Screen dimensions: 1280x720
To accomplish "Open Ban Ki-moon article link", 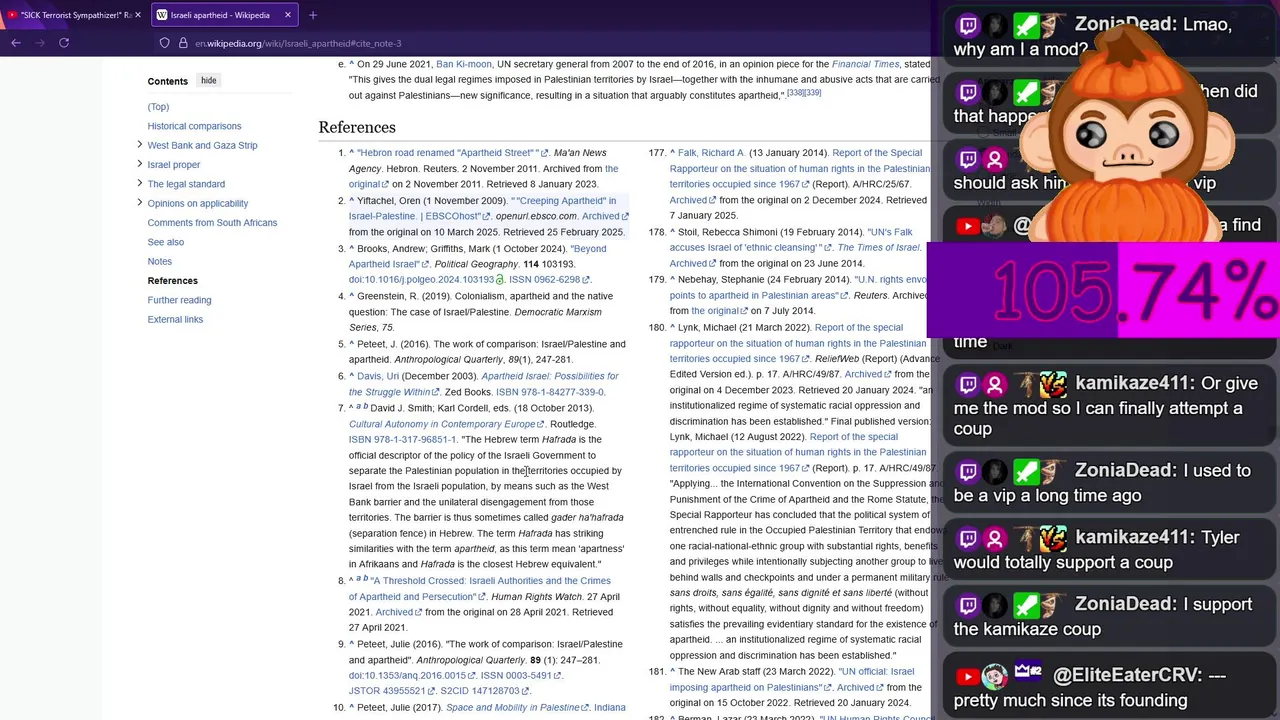I will point(464,64).
